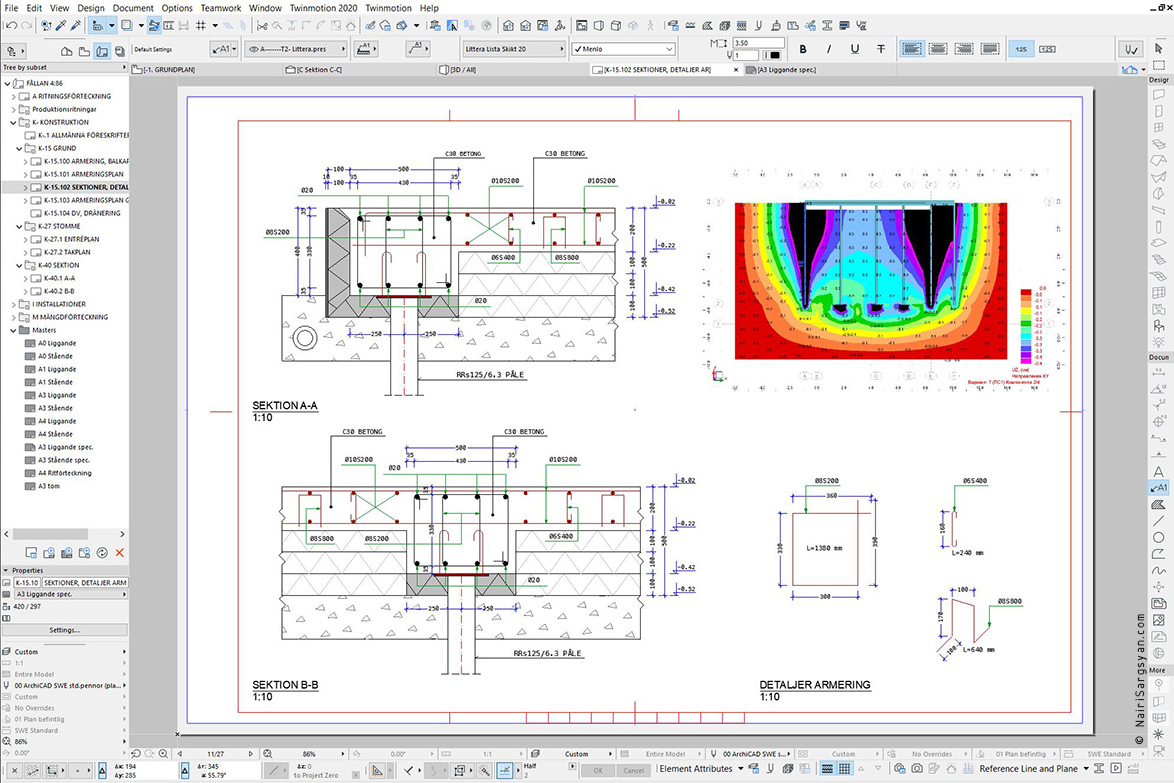Select the A3 Liggande master layout
The height and width of the screenshot is (783, 1174).
(x=57, y=395)
